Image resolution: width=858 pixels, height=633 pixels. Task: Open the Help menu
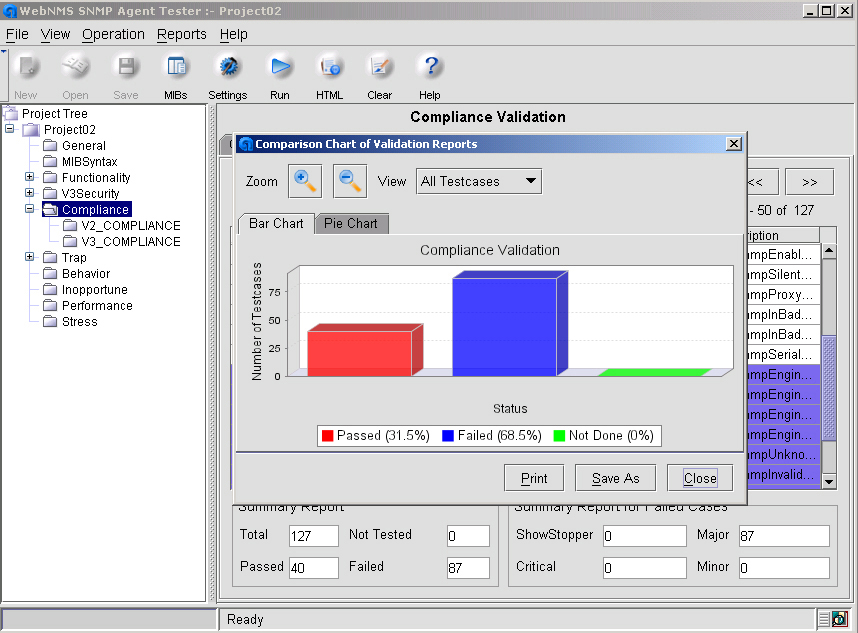[234, 34]
